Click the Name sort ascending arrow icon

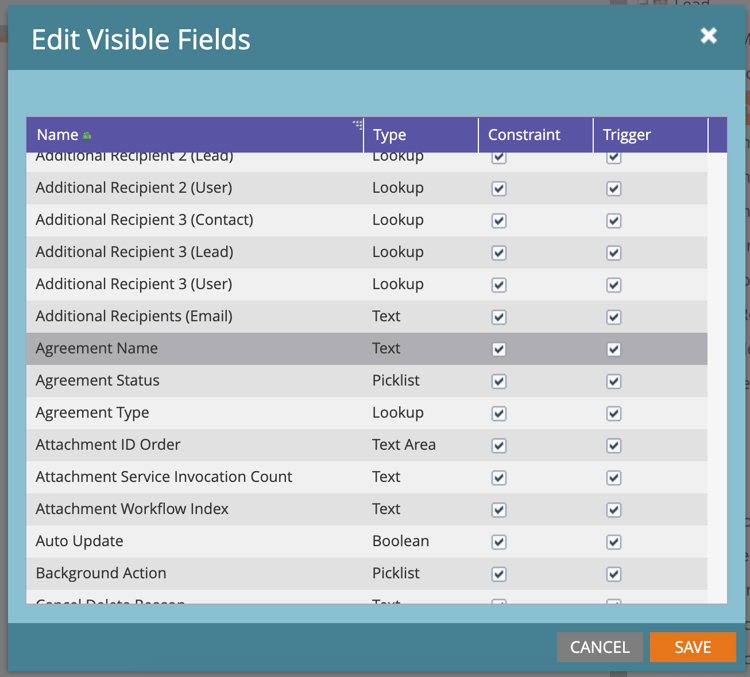tap(87, 136)
